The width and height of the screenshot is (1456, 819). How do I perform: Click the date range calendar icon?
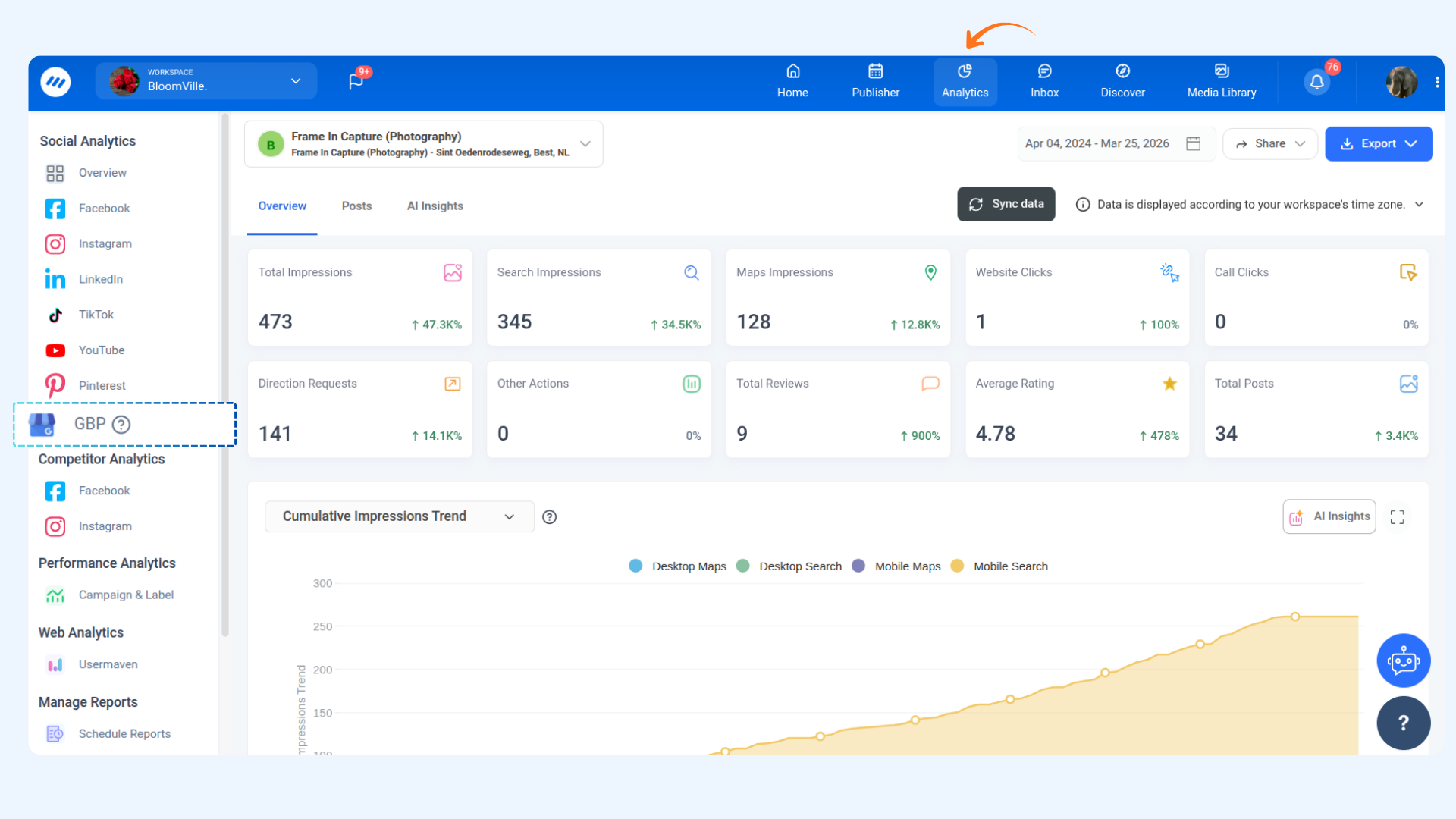point(1193,143)
